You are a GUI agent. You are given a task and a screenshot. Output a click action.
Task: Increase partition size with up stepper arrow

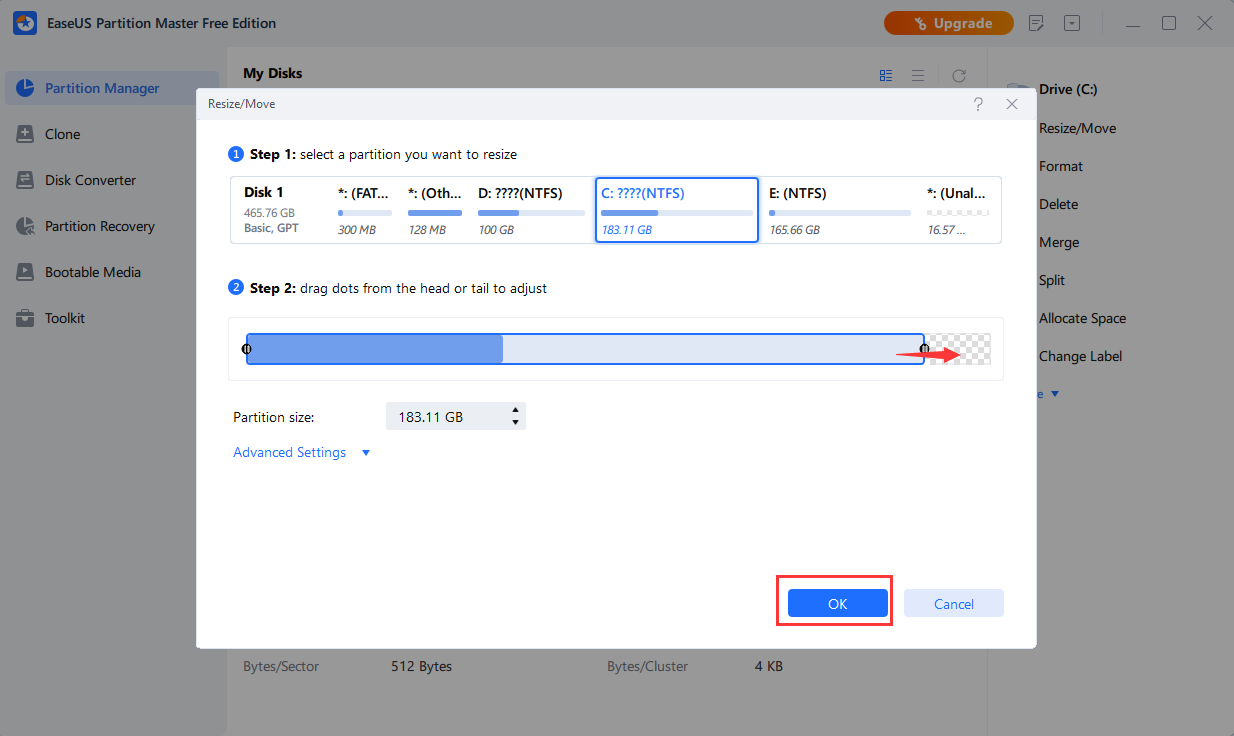click(x=515, y=410)
